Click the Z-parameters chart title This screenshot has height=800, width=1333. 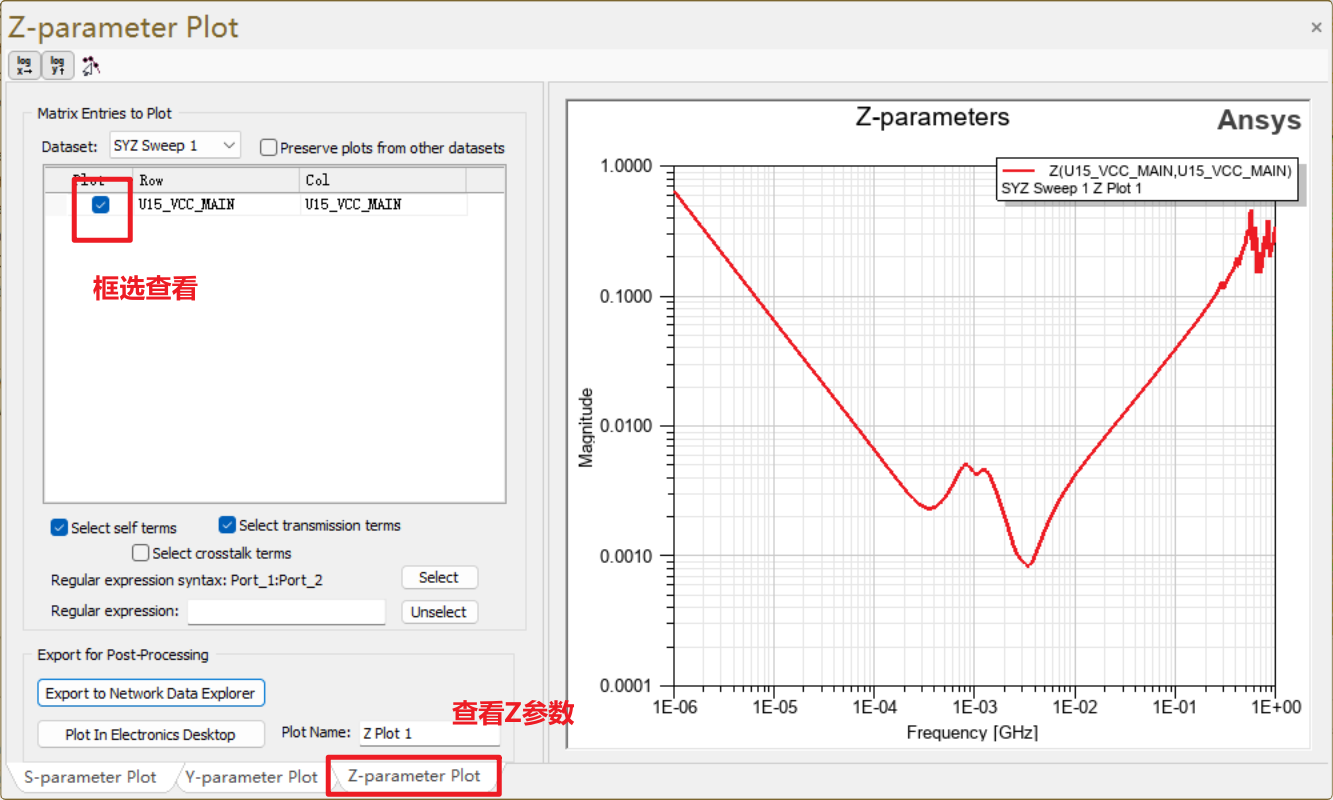click(x=933, y=117)
